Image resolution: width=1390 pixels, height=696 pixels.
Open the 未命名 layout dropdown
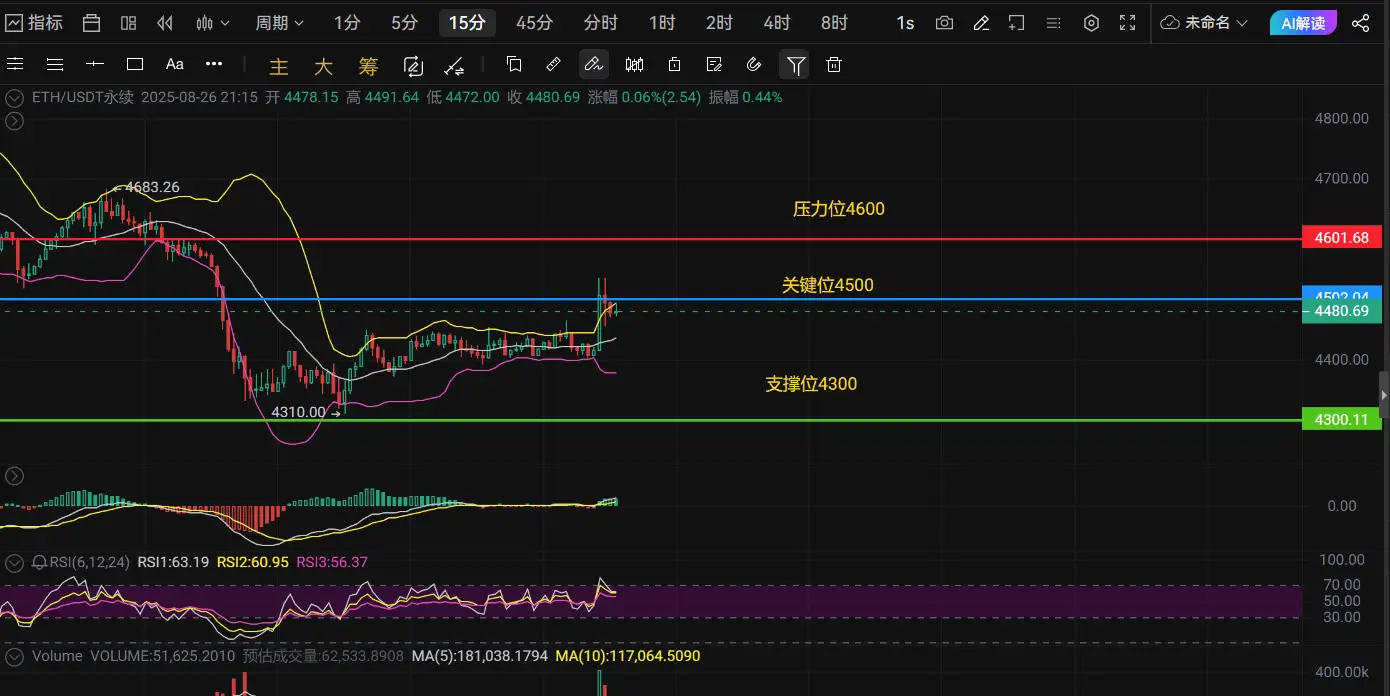[1206, 23]
